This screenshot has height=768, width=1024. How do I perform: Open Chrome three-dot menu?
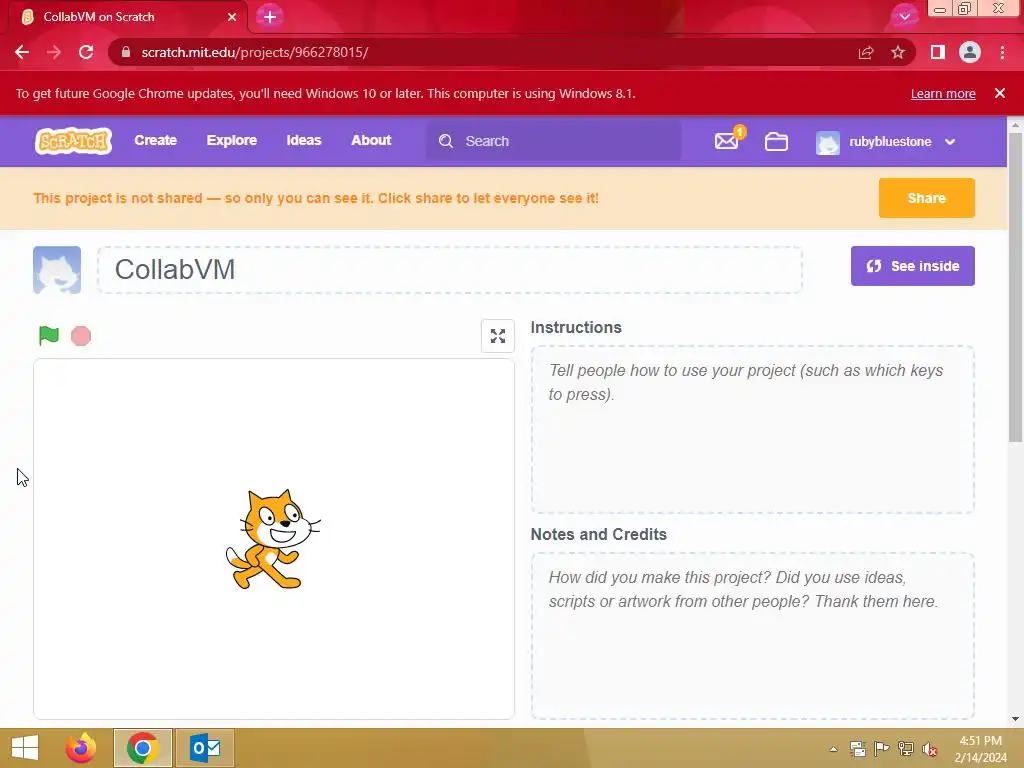point(1002,52)
